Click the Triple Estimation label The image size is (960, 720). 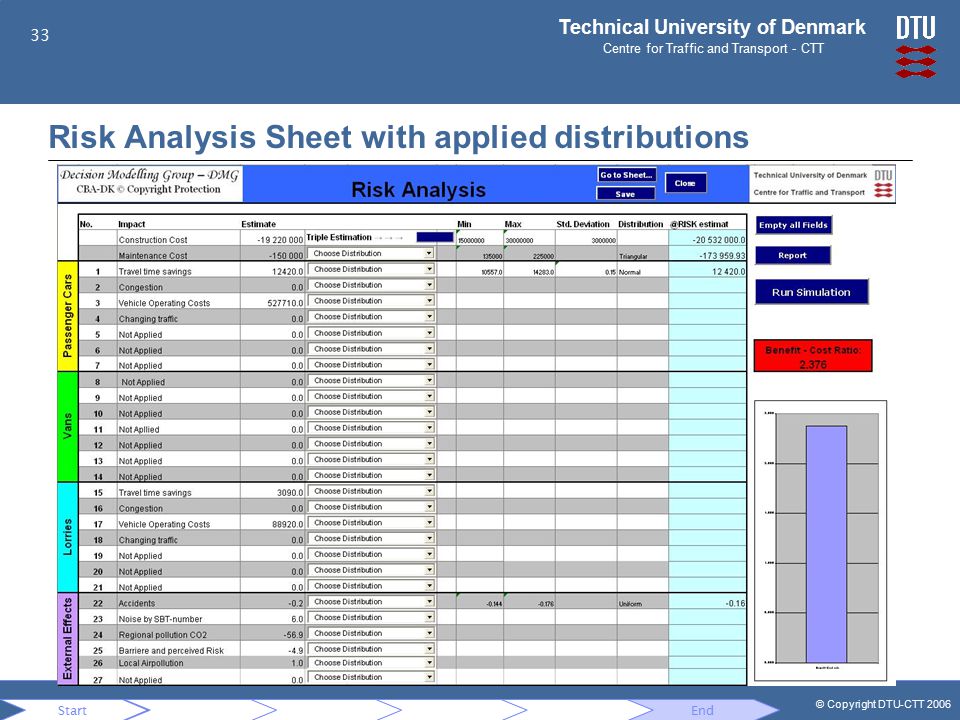(339, 238)
